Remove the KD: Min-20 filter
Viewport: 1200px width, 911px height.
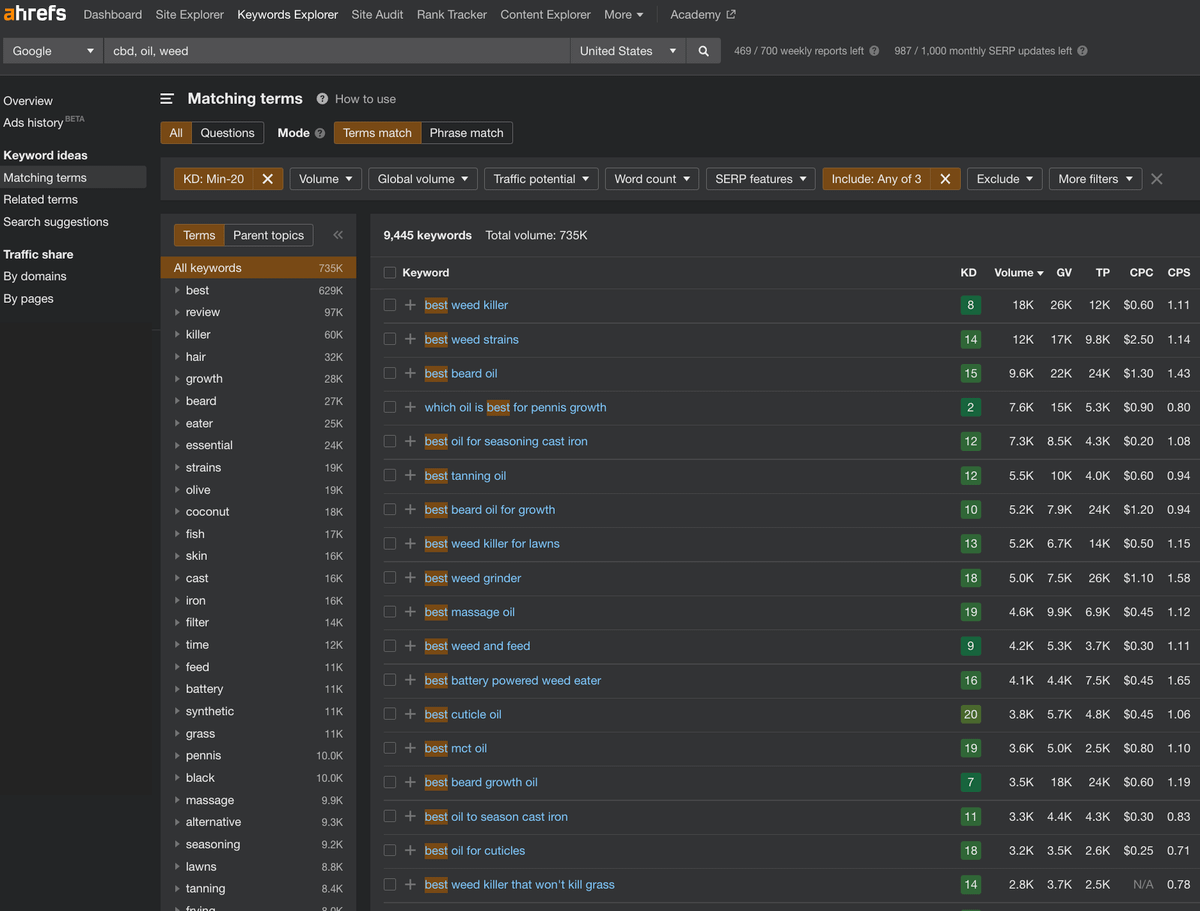click(267, 179)
